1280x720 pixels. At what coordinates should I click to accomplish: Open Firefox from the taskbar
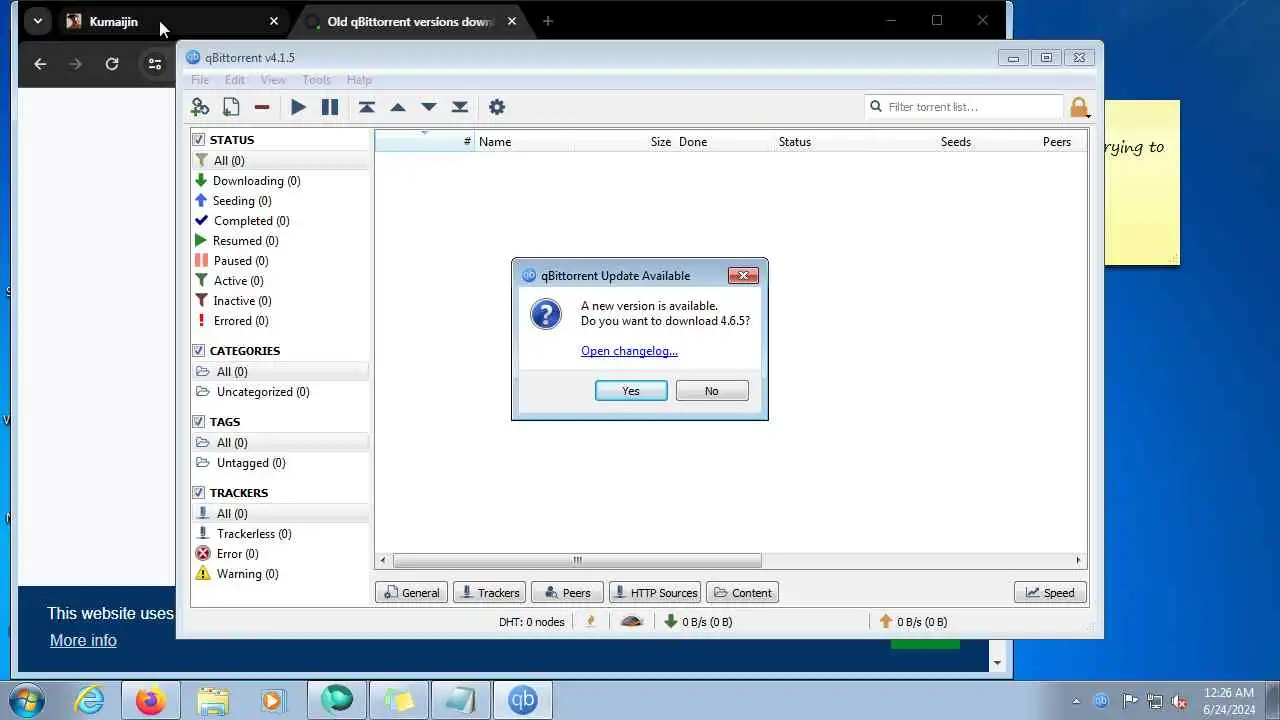tap(151, 700)
